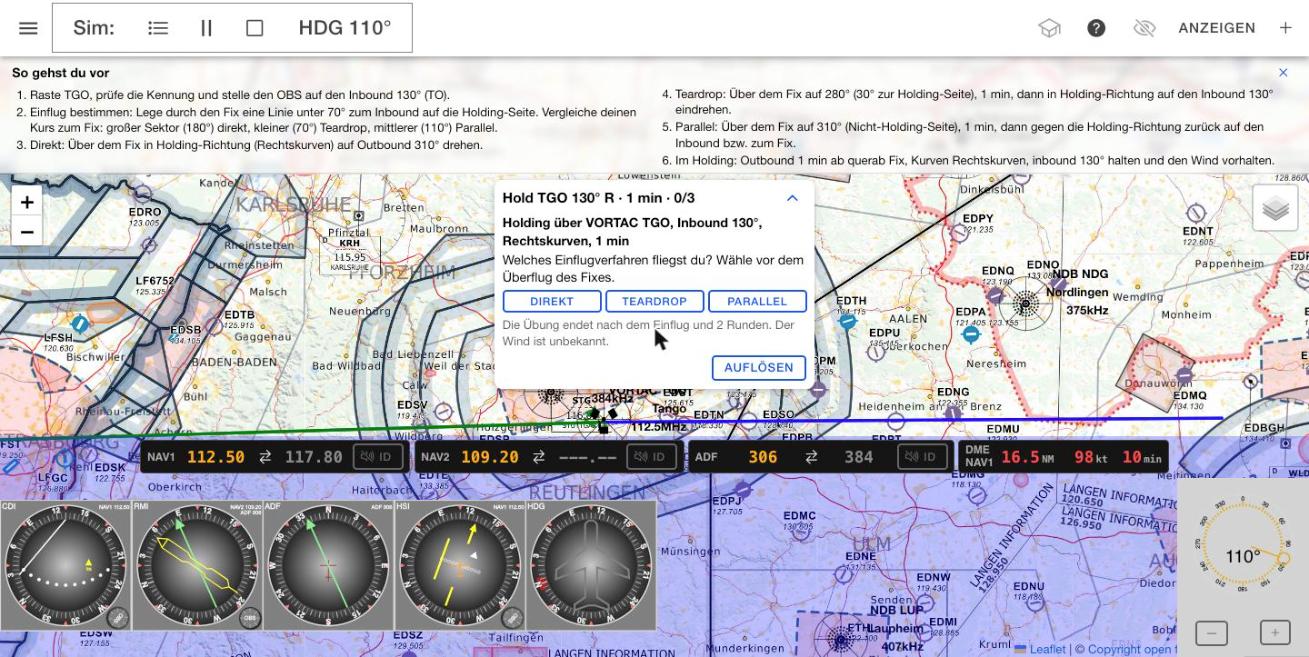Open the help question mark icon
Screen dimensions: 1309x657
(x=1096, y=28)
